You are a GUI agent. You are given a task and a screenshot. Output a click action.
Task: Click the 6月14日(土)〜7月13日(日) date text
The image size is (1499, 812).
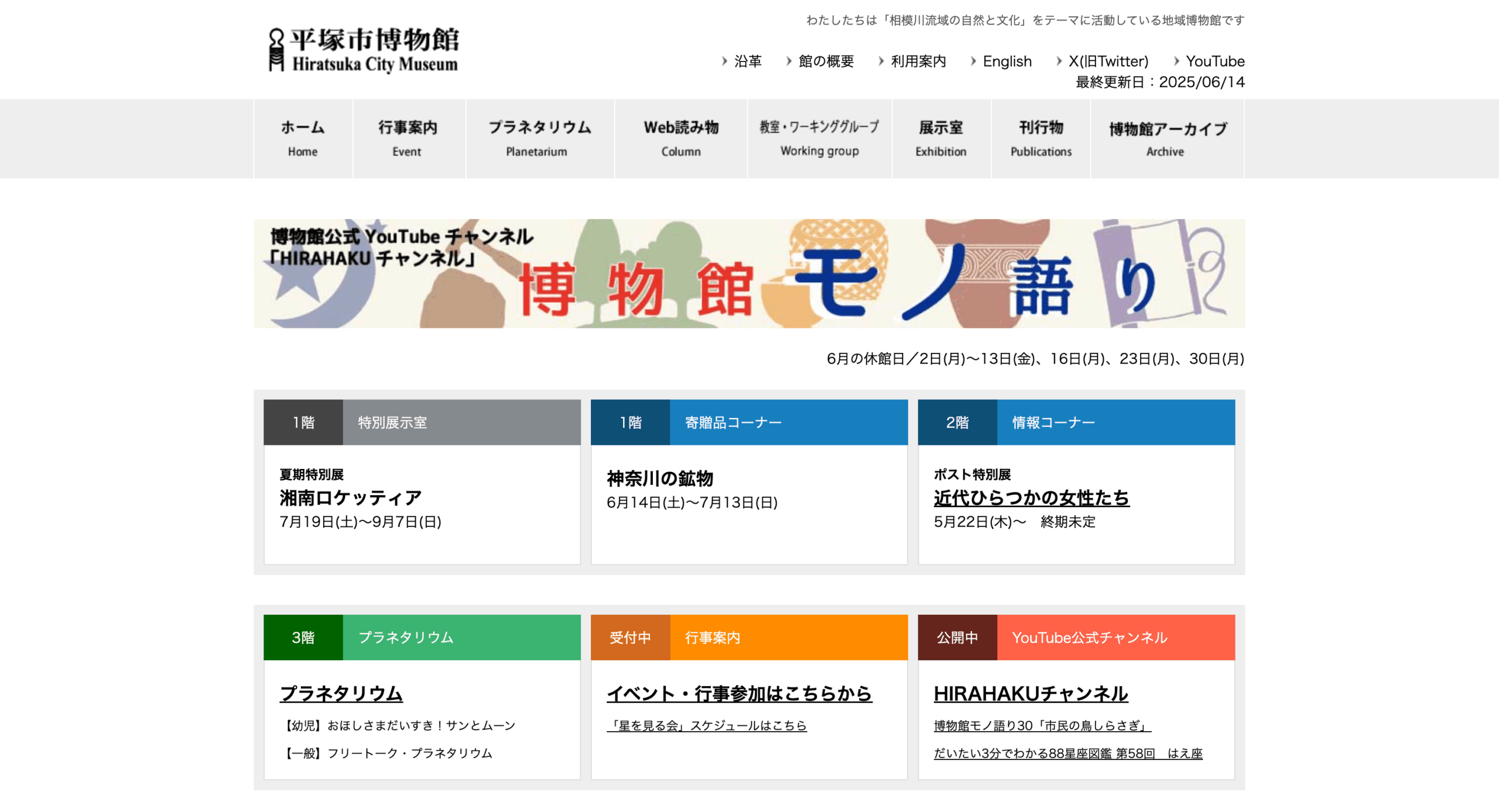[692, 502]
